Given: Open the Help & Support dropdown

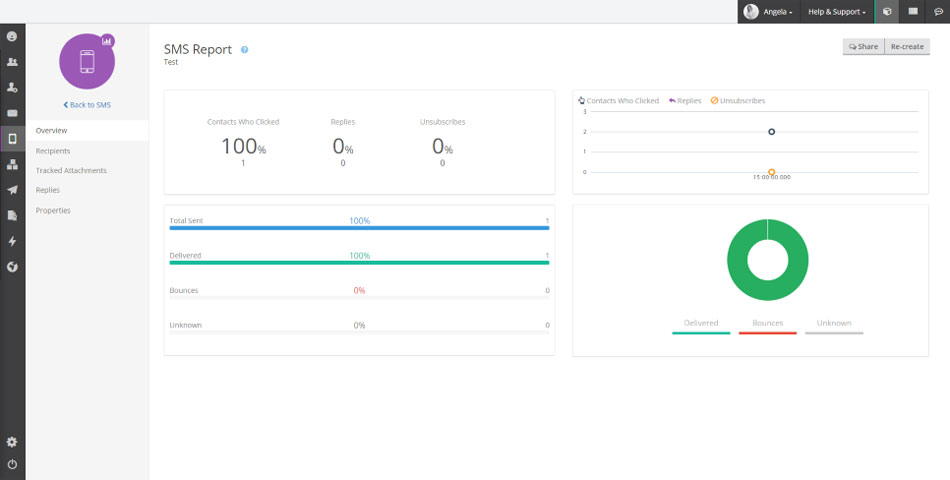Looking at the screenshot, I should (837, 12).
